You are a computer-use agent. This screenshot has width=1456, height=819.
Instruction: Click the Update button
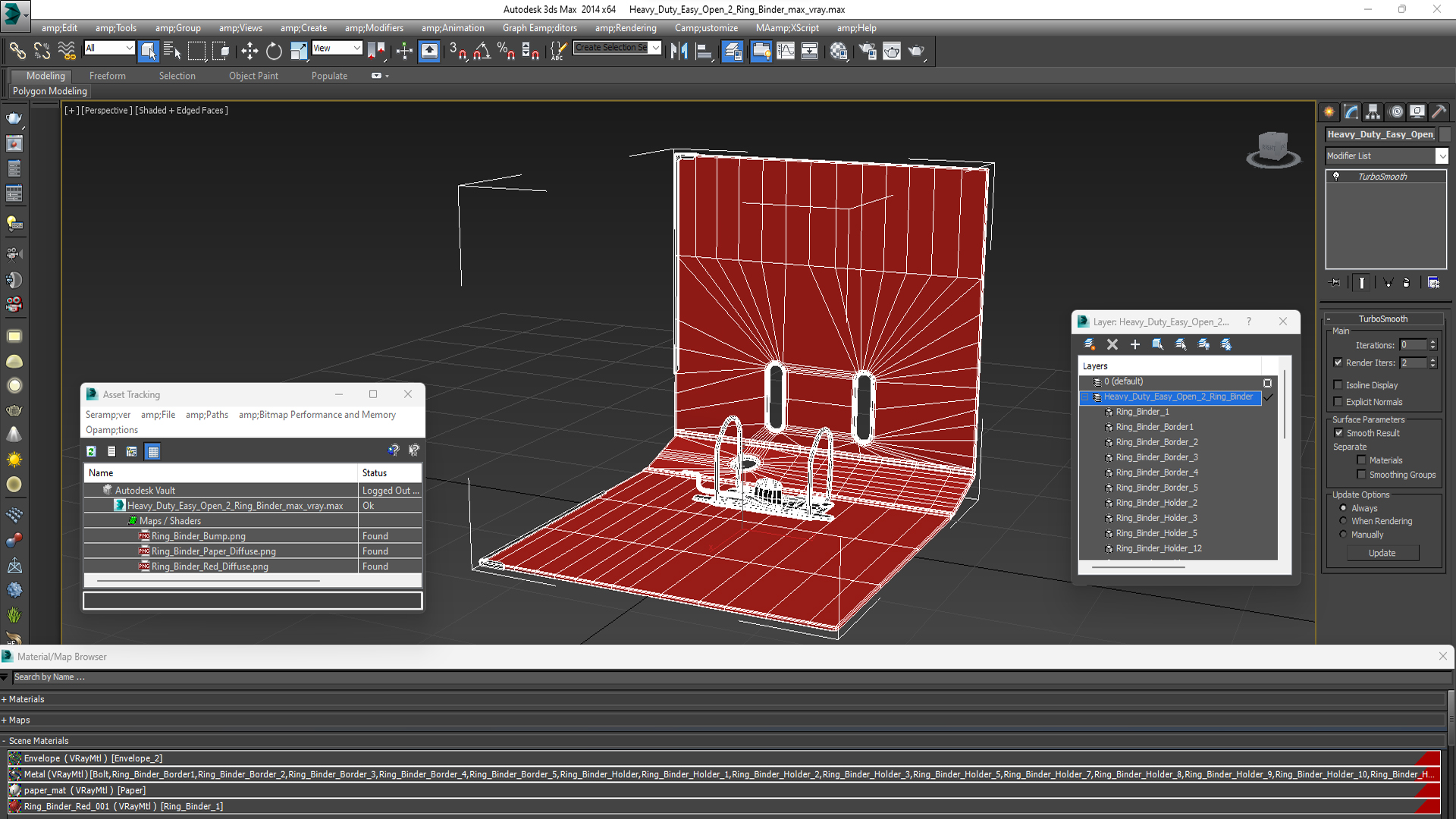click(x=1381, y=553)
